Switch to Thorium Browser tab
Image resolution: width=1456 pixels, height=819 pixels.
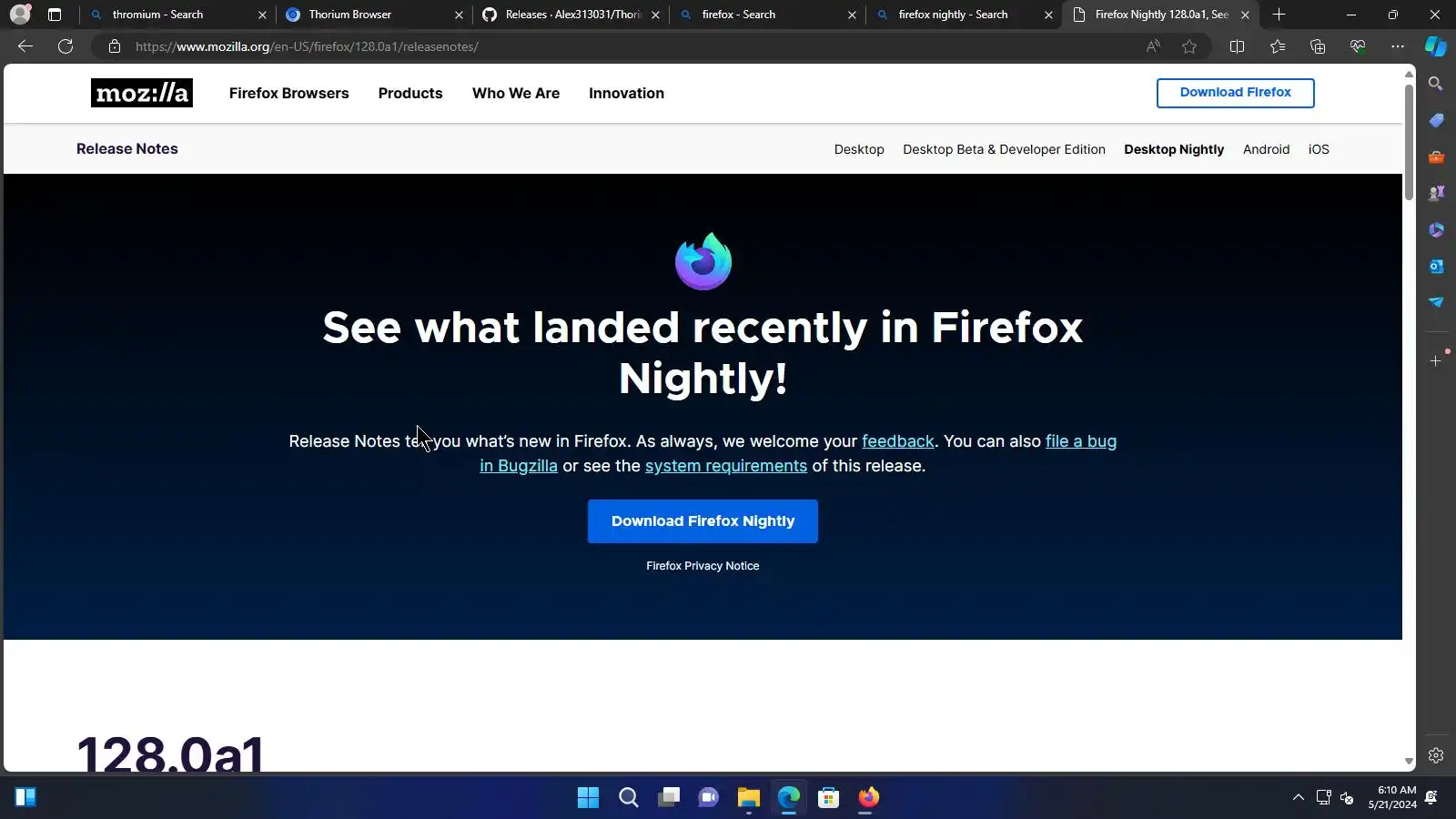375,15
